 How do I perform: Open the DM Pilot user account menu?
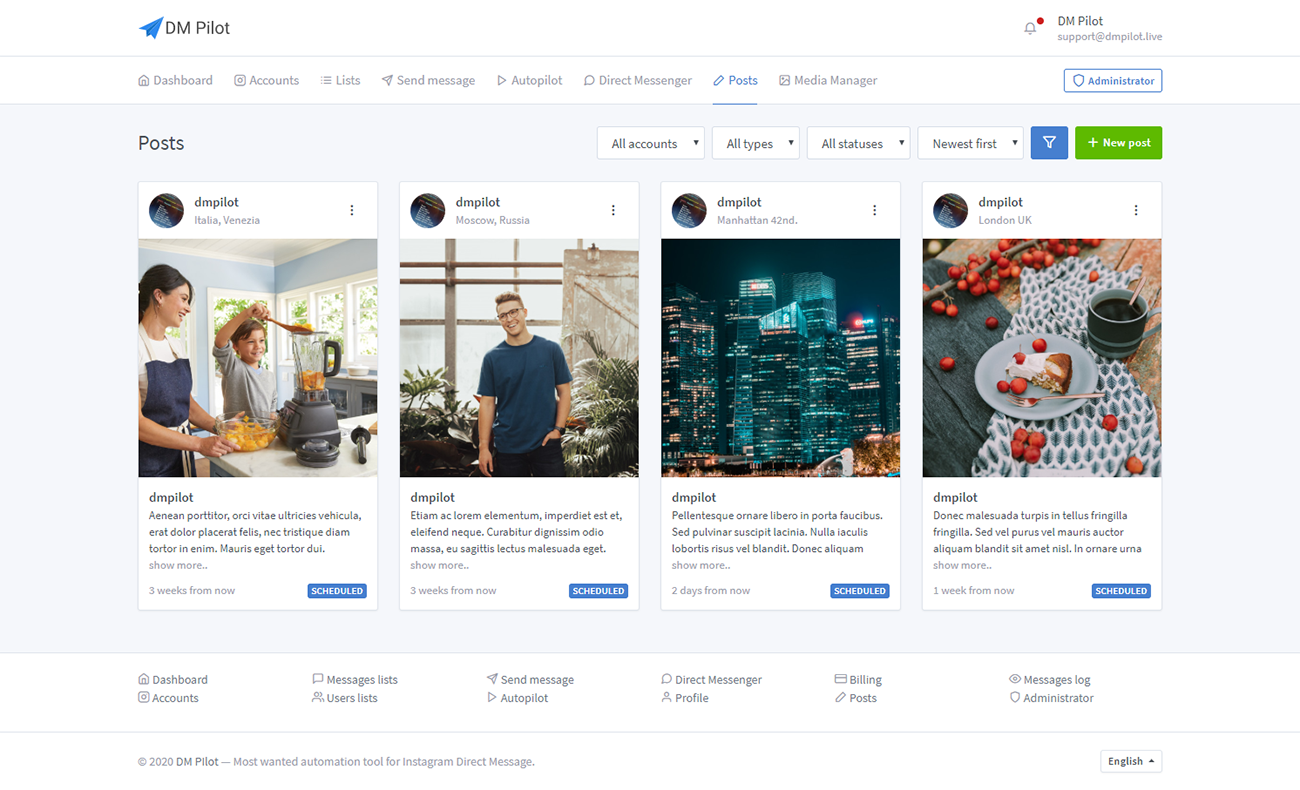point(1109,28)
